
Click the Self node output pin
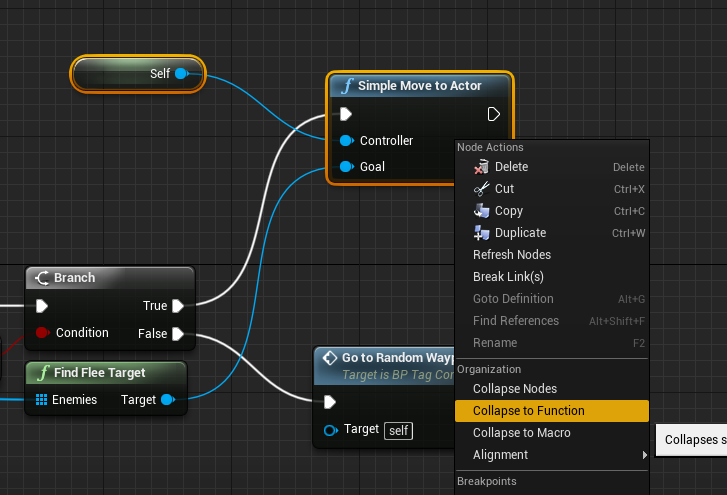coord(181,74)
